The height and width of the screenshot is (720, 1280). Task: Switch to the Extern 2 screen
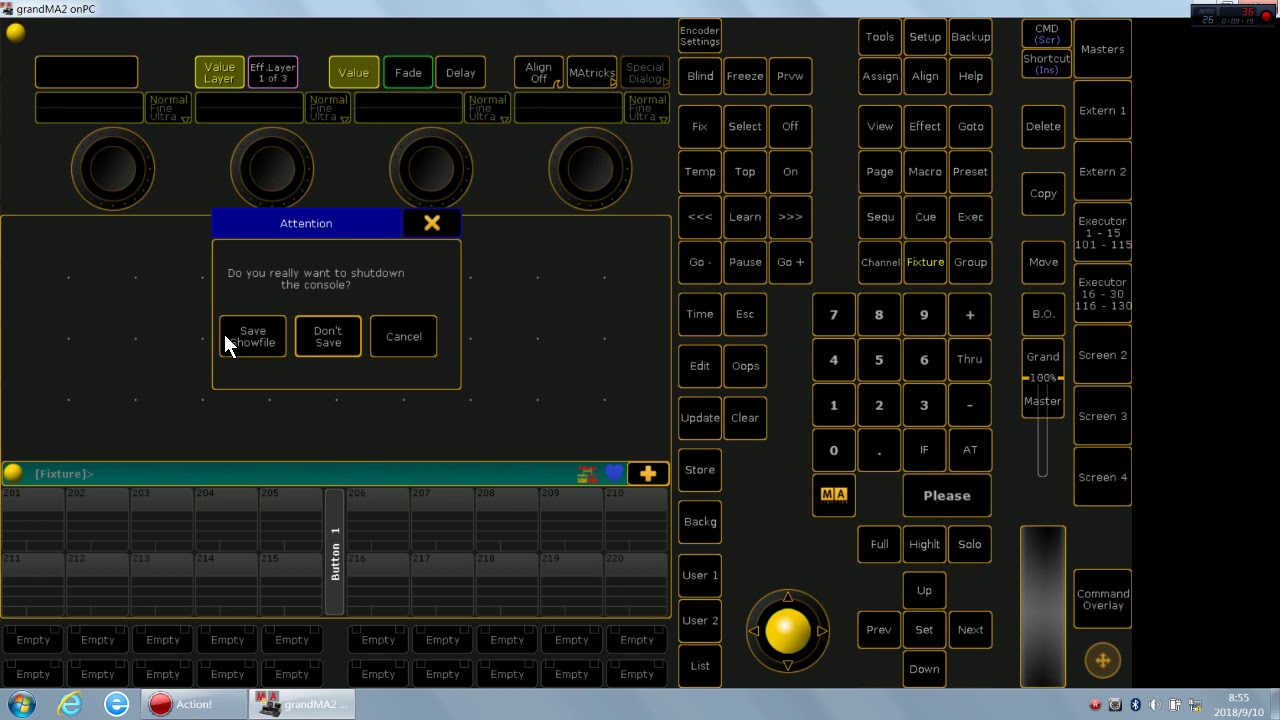[1103, 172]
